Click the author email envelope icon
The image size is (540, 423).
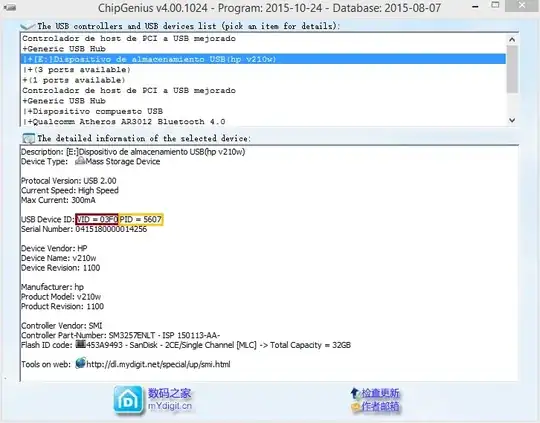click(355, 407)
